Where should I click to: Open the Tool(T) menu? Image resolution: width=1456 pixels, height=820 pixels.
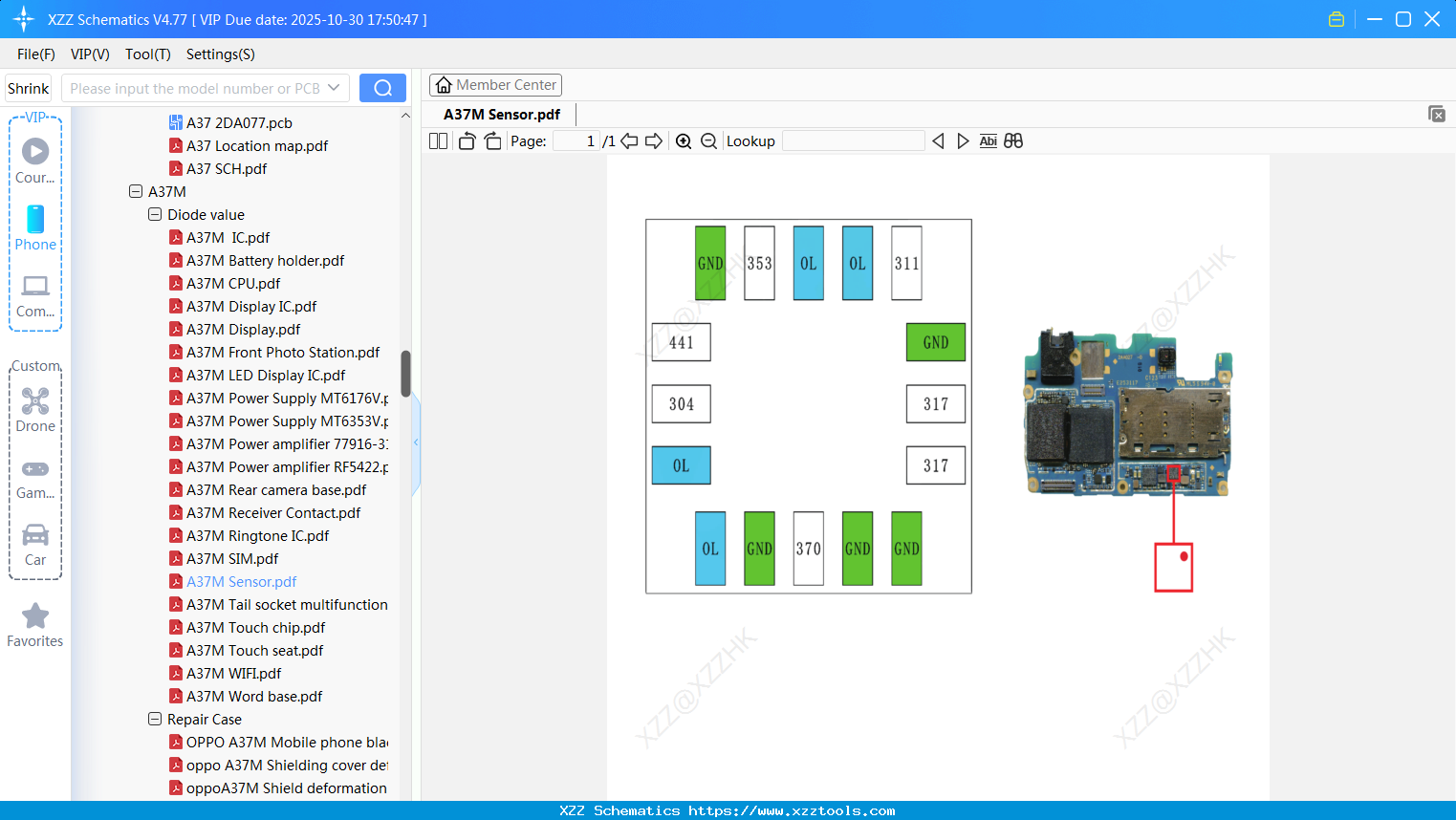coord(148,54)
